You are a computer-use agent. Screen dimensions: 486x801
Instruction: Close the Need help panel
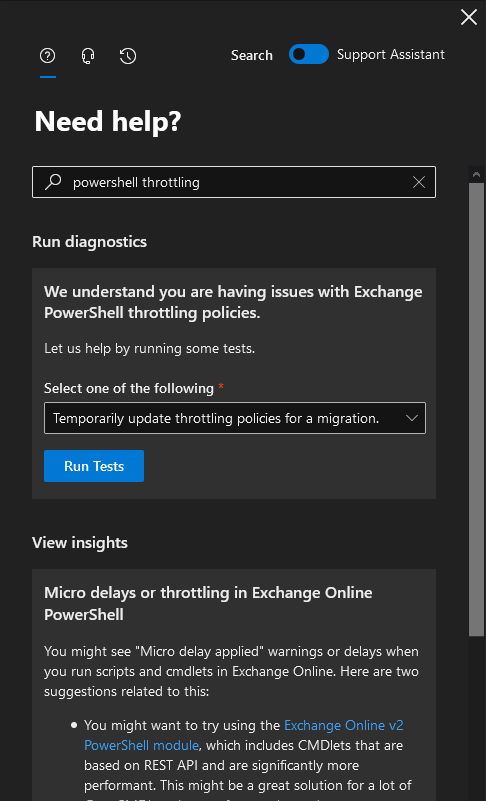click(469, 17)
